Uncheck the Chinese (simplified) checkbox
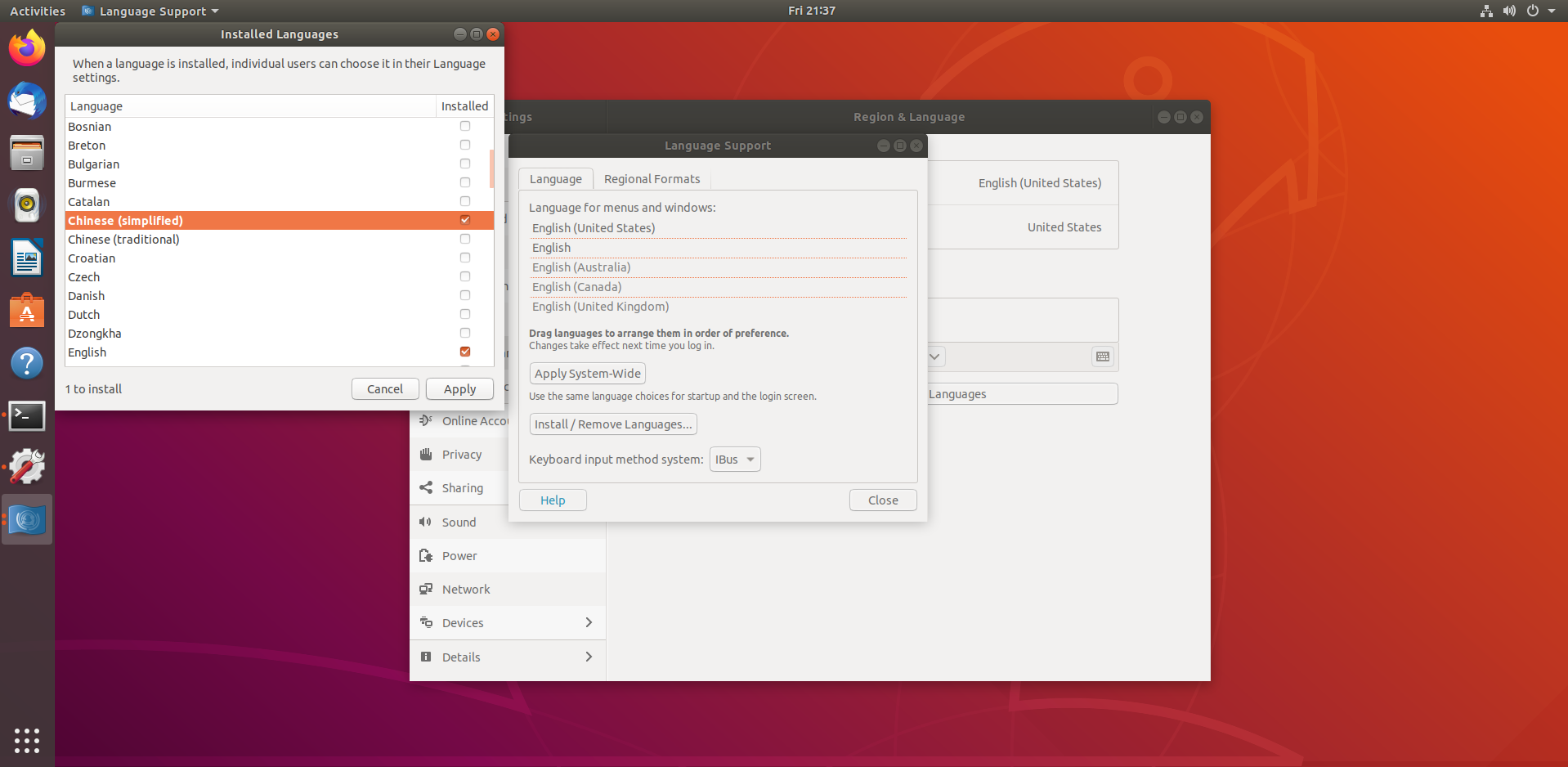This screenshot has width=1568, height=767. 465,220
